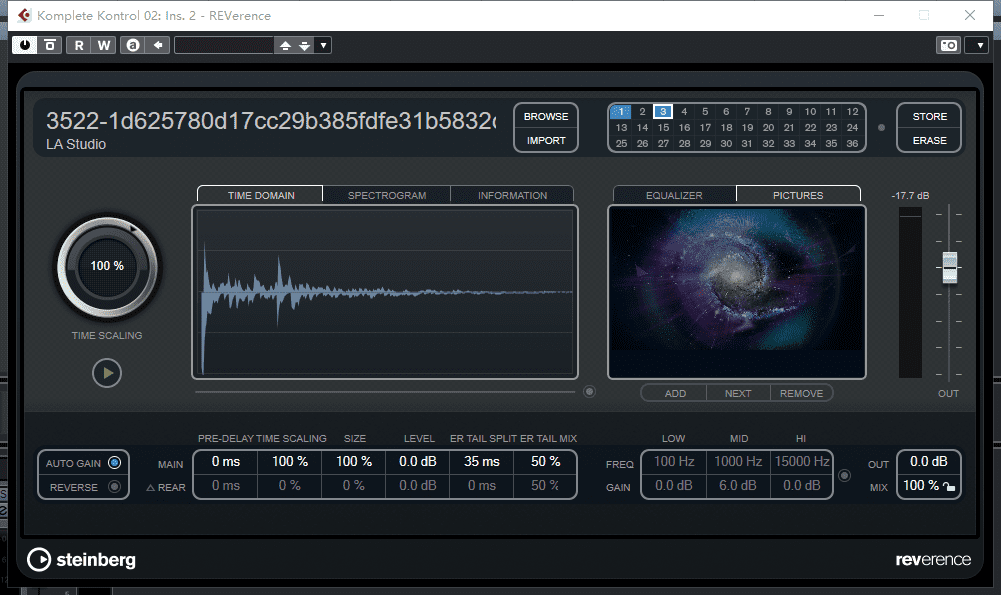1001x595 pixels.
Task: Click the snapshot camera icon
Action: (x=947, y=45)
